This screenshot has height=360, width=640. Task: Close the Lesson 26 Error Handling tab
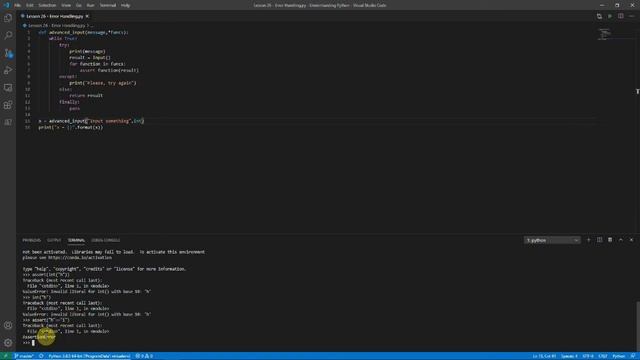tap(87, 16)
